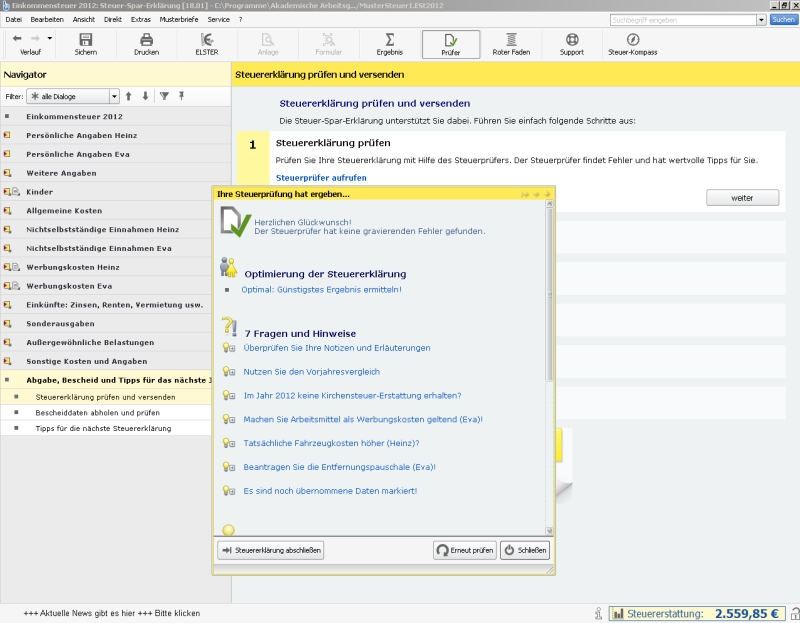Select Tipps für die nächste Steuererklärung

103,428
